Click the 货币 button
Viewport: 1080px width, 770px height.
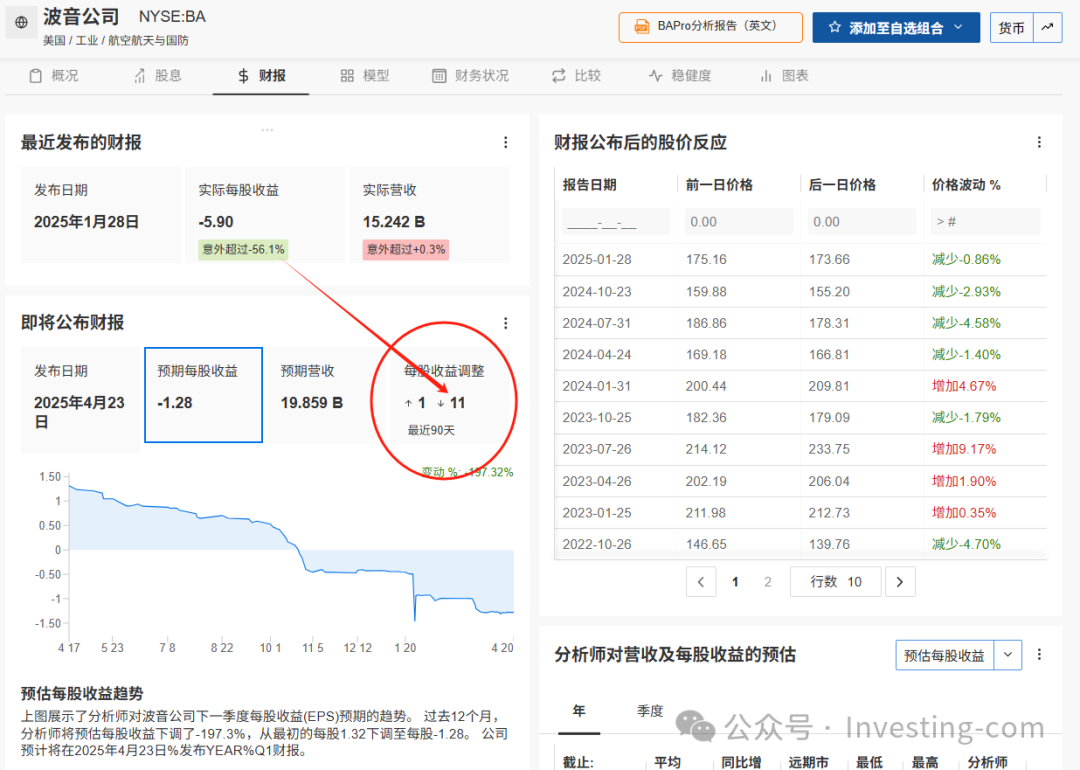[x=1011, y=28]
